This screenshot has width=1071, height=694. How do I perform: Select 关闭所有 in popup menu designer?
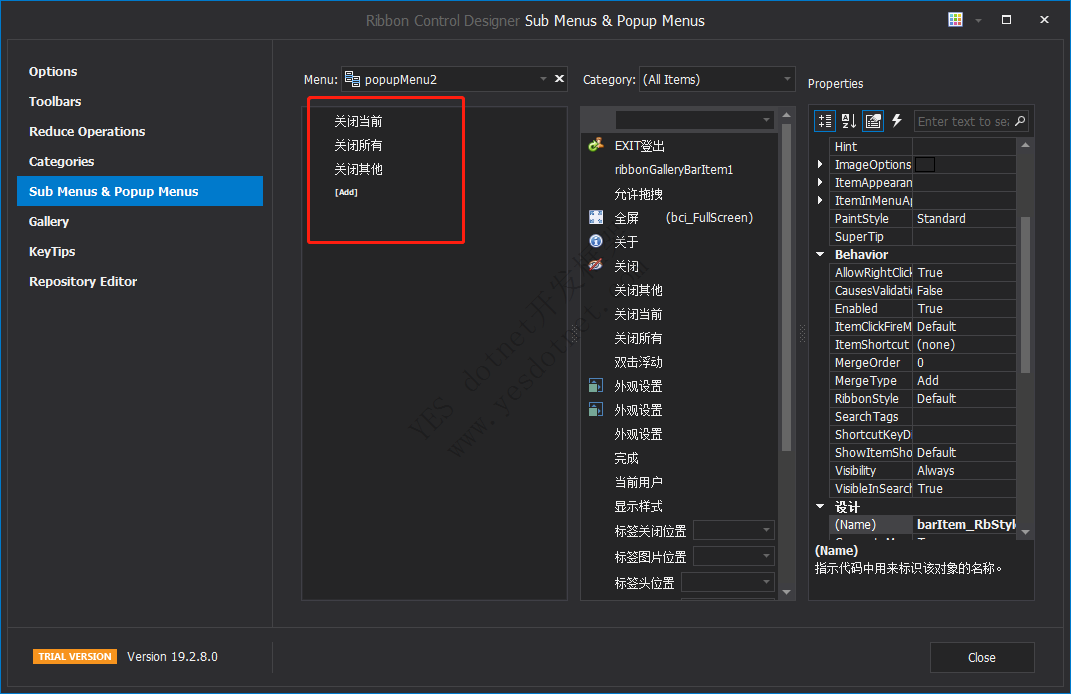pyautogui.click(x=358, y=145)
